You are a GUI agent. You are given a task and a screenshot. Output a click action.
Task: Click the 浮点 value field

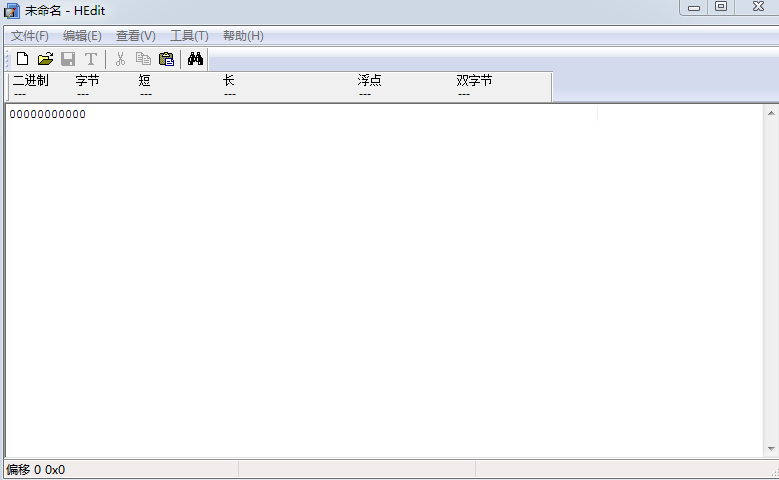(365, 94)
